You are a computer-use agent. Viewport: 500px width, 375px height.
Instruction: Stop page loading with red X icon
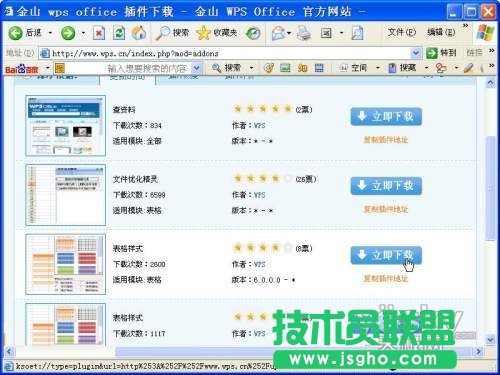pos(99,33)
